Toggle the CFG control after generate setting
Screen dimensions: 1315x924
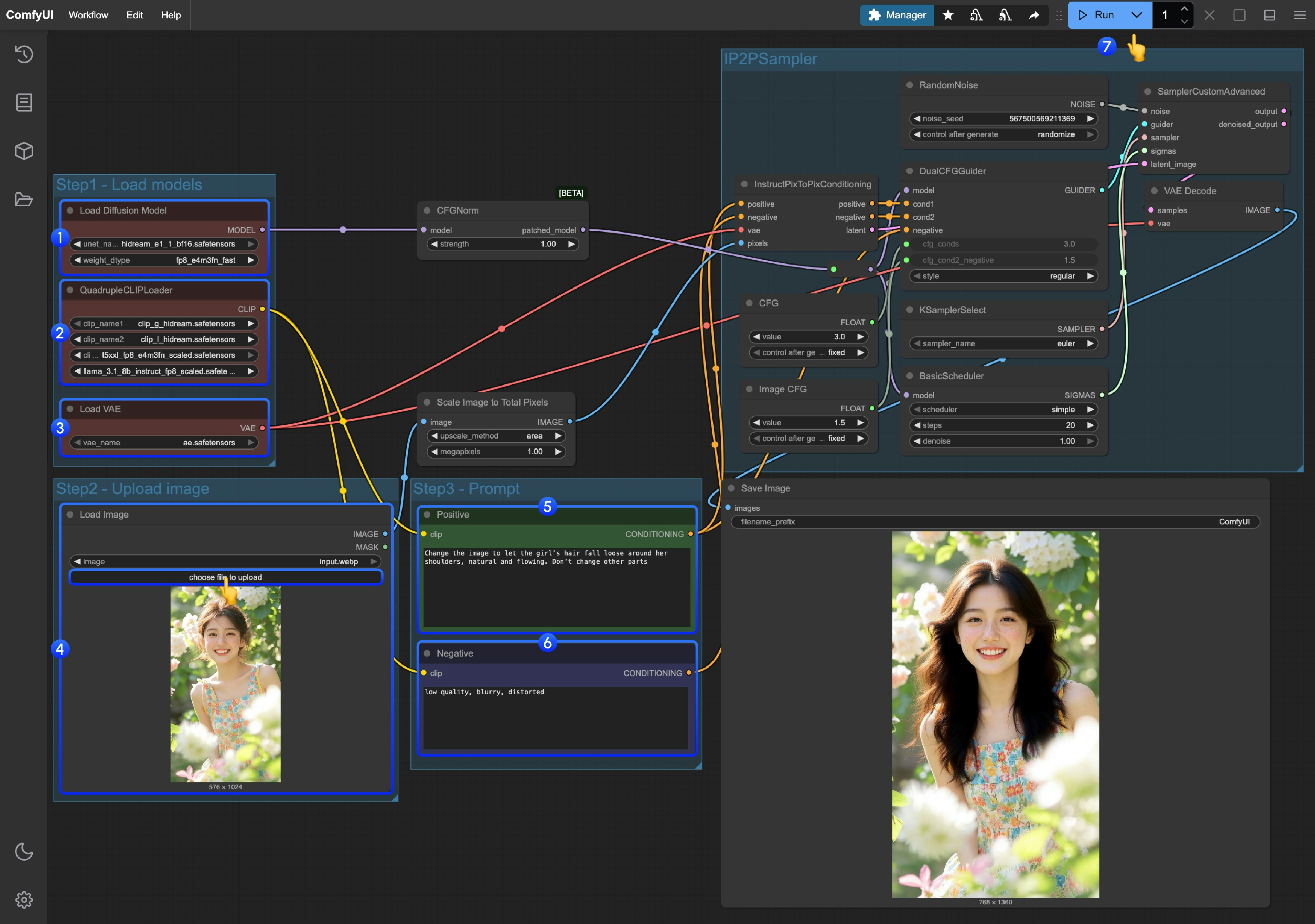tap(808, 353)
